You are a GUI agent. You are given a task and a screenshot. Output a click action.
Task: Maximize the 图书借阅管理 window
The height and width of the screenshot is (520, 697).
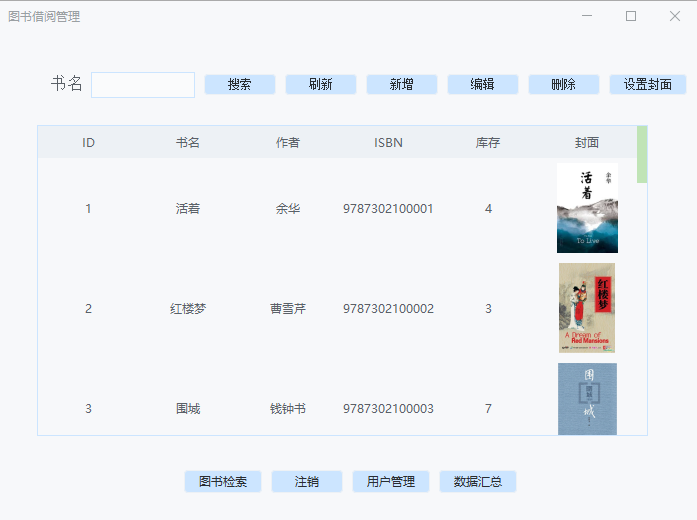(x=631, y=16)
